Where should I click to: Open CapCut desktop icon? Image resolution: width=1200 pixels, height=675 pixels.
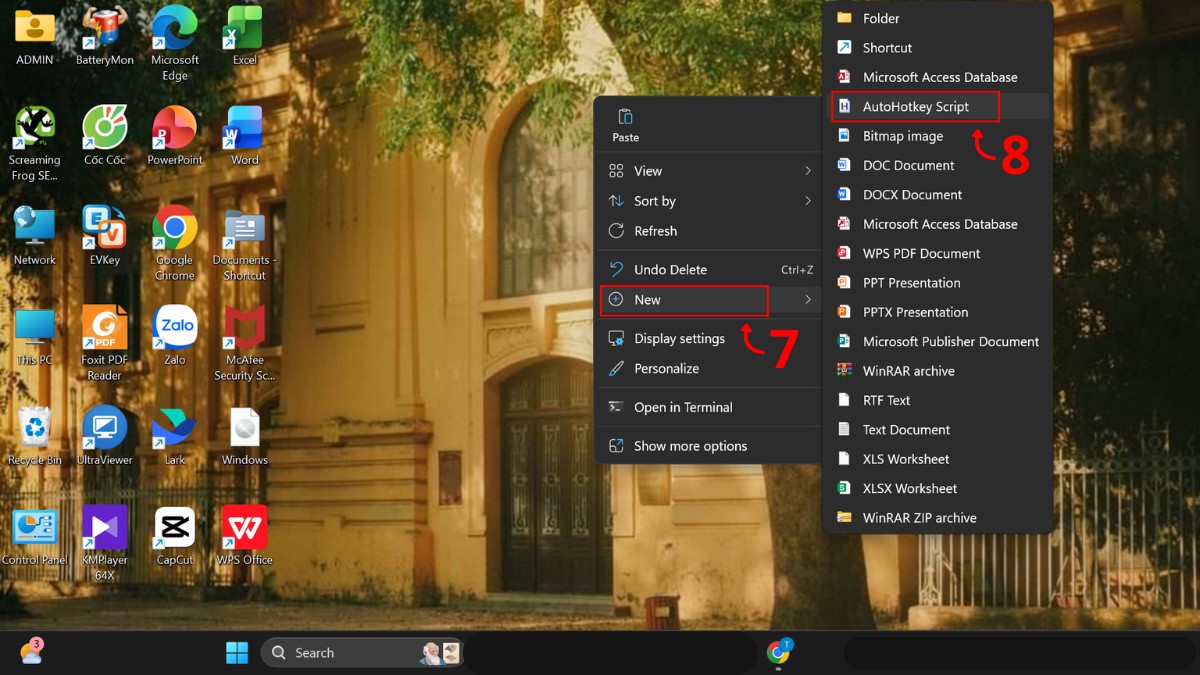tap(174, 525)
